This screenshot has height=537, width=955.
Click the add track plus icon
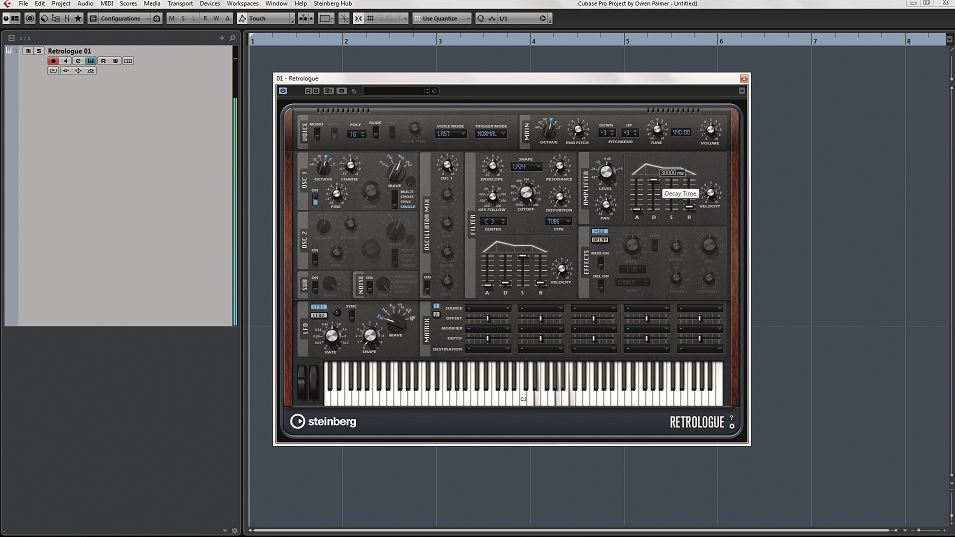pyautogui.click(x=222, y=38)
